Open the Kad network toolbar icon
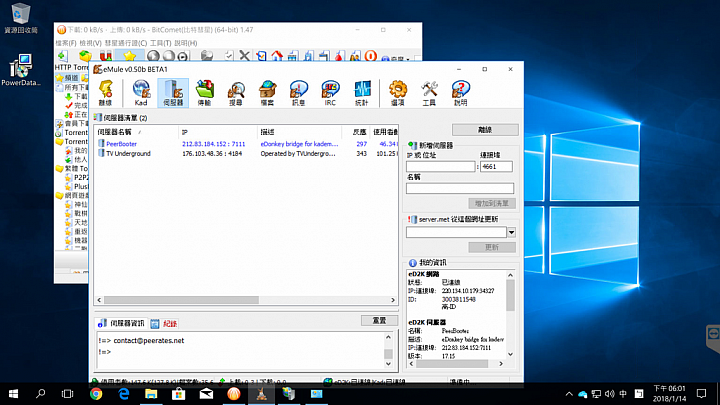 (x=141, y=93)
